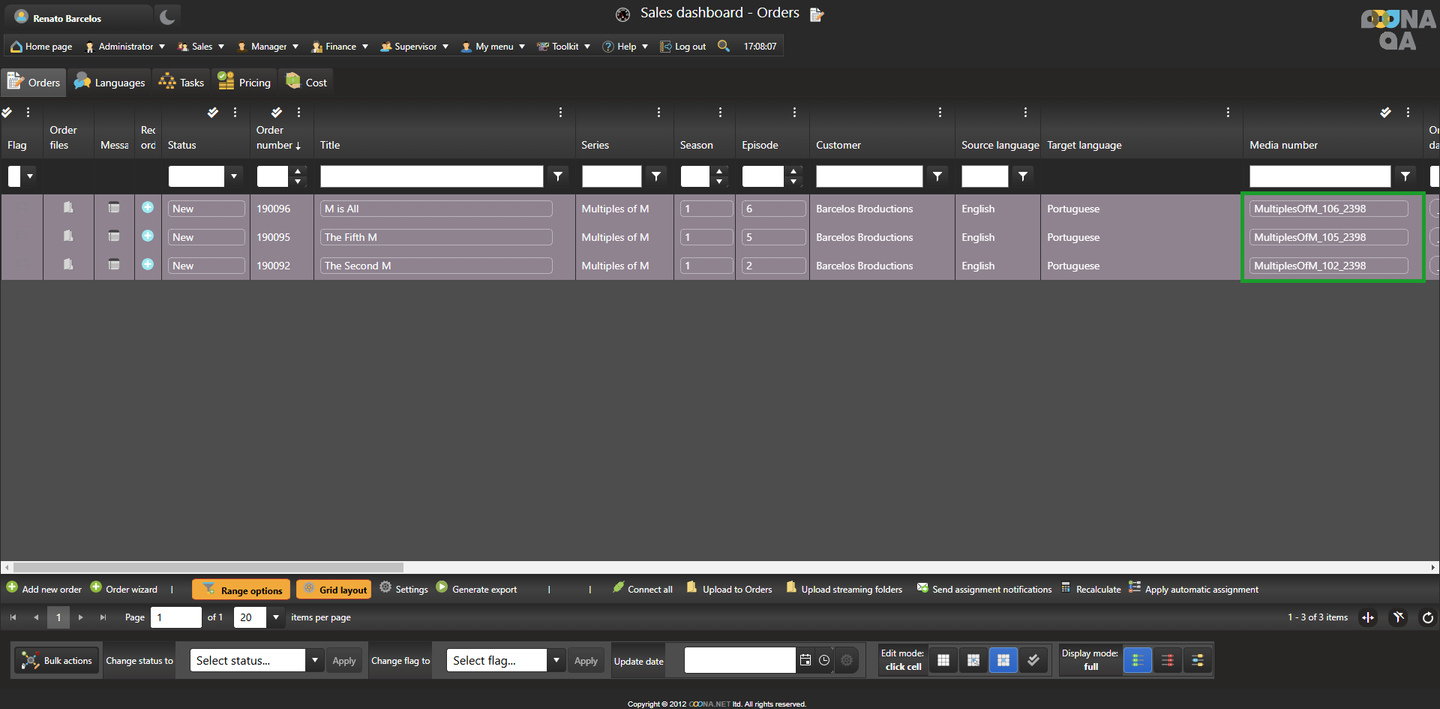Click the refresh icon in the pager bar
This screenshot has width=1440, height=709.
[1427, 618]
